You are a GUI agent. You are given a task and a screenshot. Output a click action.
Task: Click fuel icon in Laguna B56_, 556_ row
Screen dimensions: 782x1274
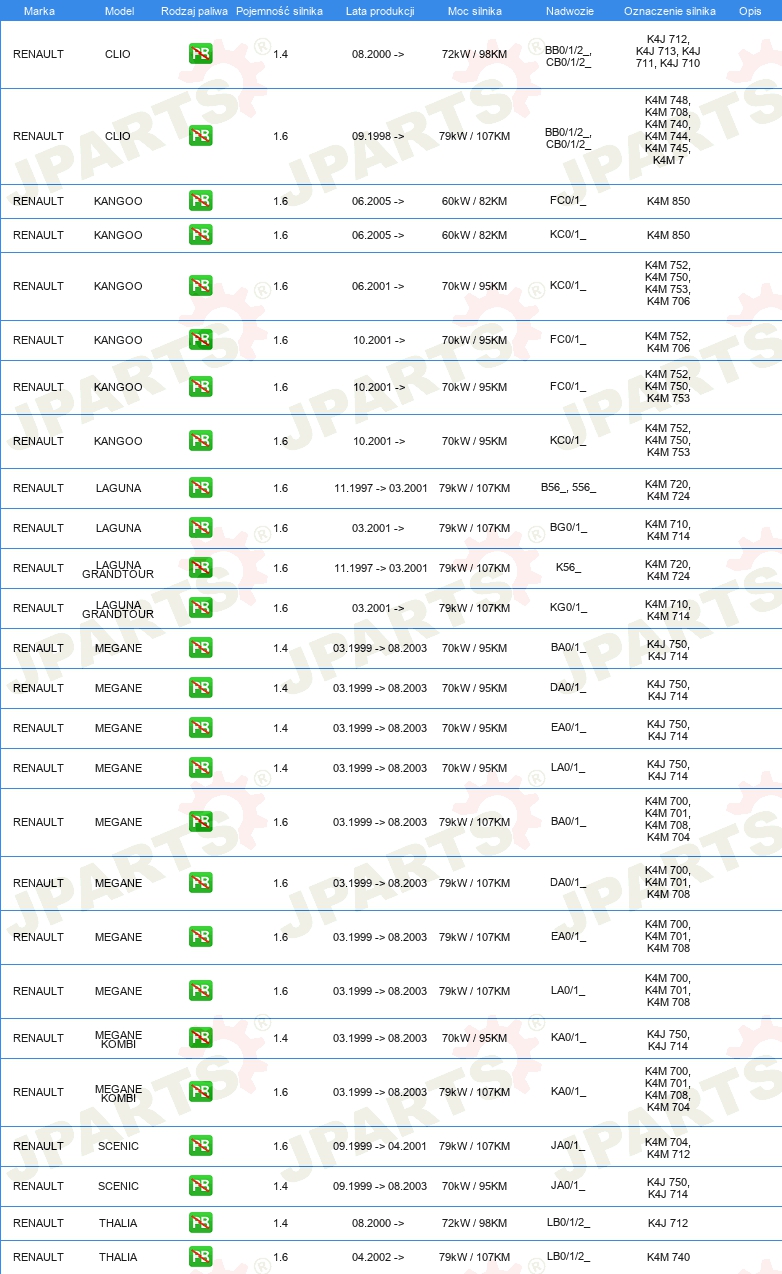click(200, 488)
